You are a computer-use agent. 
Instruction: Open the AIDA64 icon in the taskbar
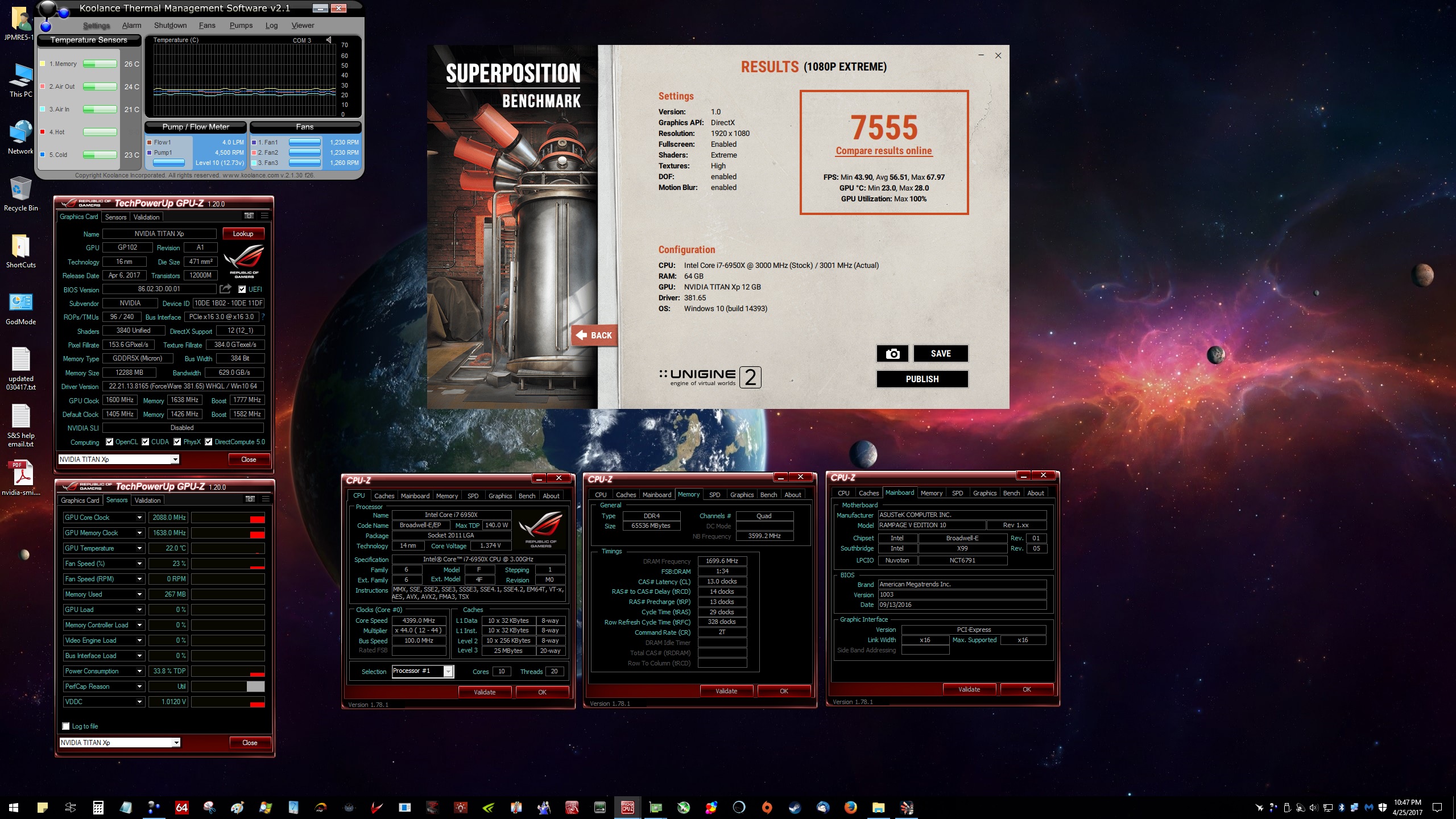(181, 807)
